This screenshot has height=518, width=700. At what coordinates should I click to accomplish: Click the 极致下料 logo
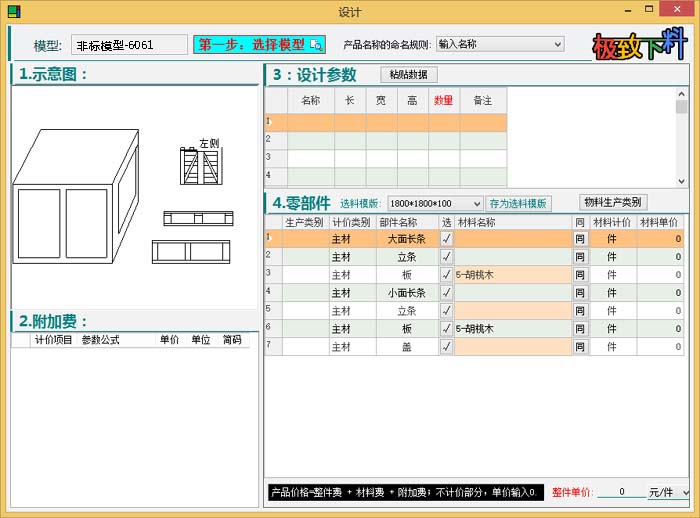click(640, 45)
